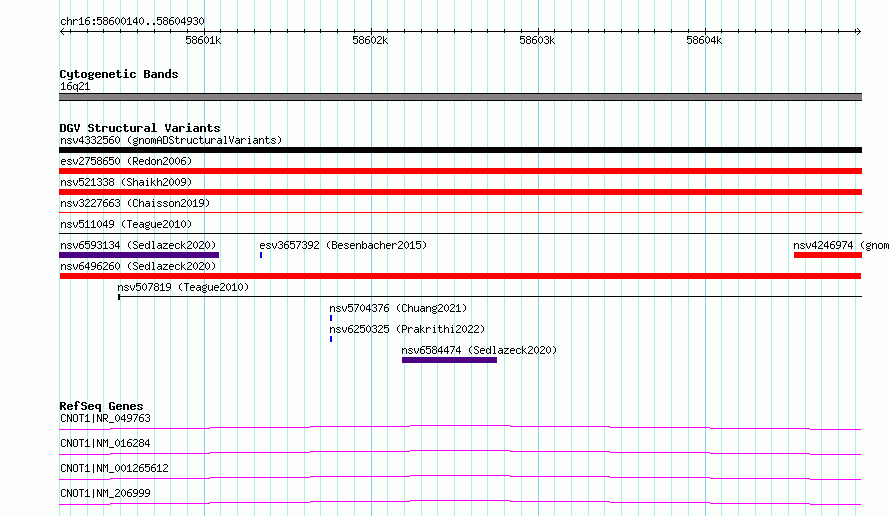Click the gray 16q21 cytogenetic band bar

tap(460, 97)
